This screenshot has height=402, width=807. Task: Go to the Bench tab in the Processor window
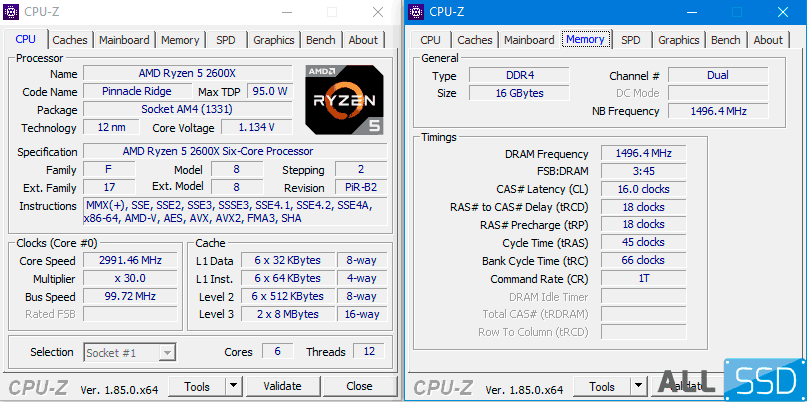pyautogui.click(x=321, y=40)
